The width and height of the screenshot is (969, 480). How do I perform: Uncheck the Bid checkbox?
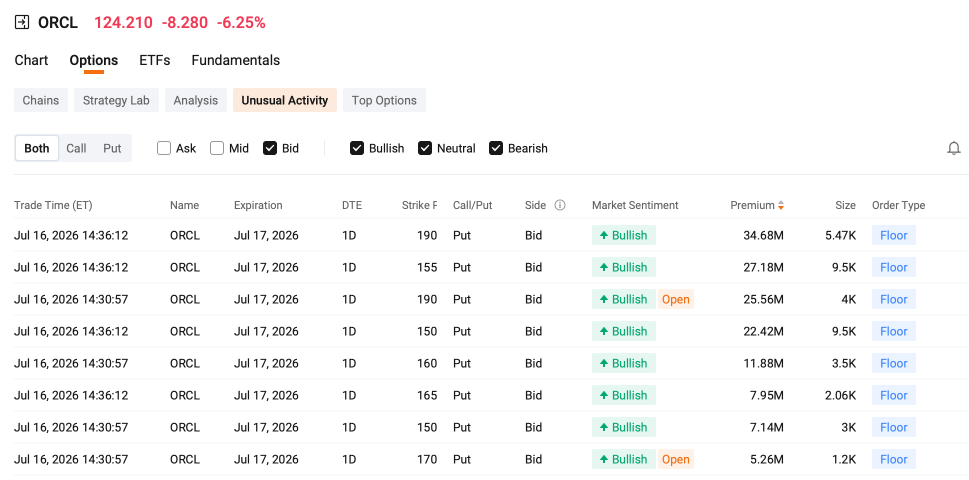click(270, 148)
